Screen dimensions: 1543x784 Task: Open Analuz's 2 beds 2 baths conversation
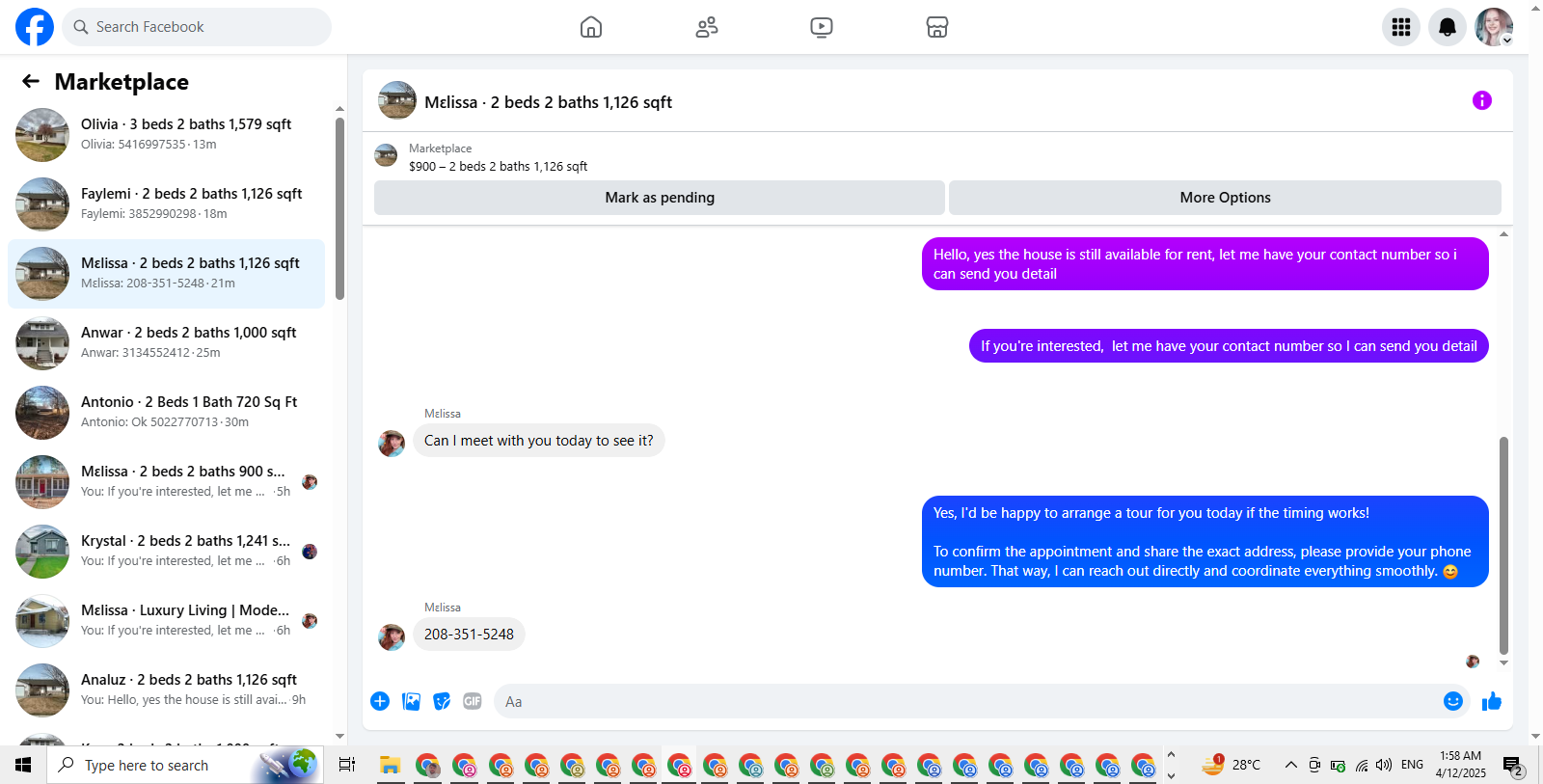(166, 690)
